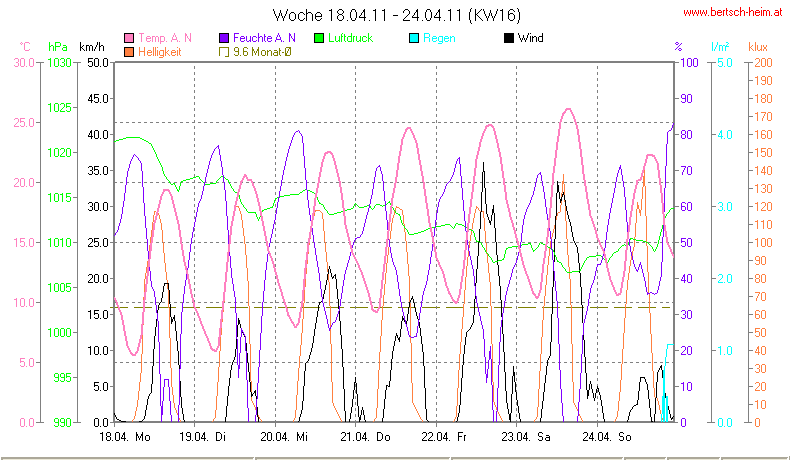Click the km/h axis unit label

click(92, 47)
